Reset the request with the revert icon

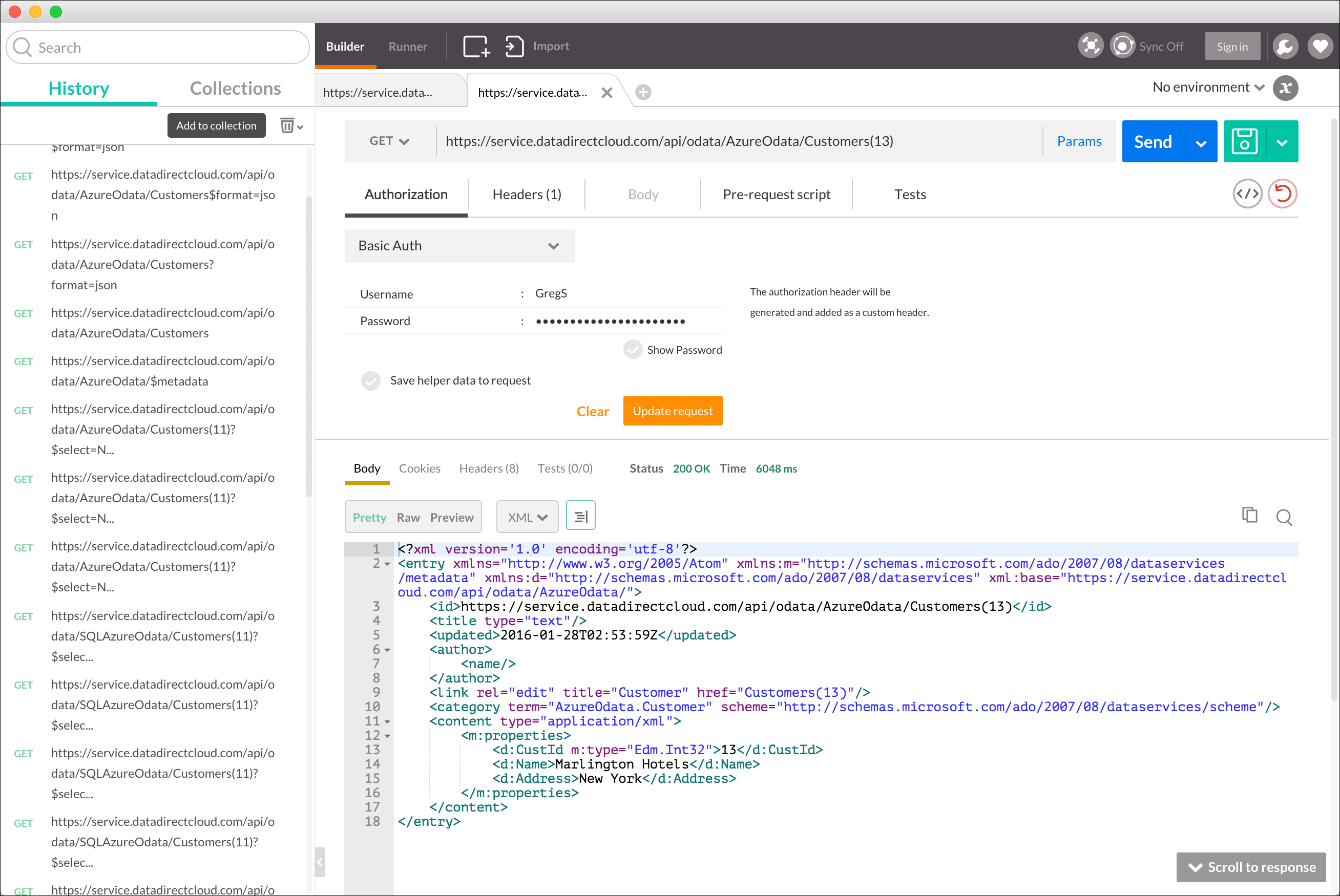click(1282, 194)
